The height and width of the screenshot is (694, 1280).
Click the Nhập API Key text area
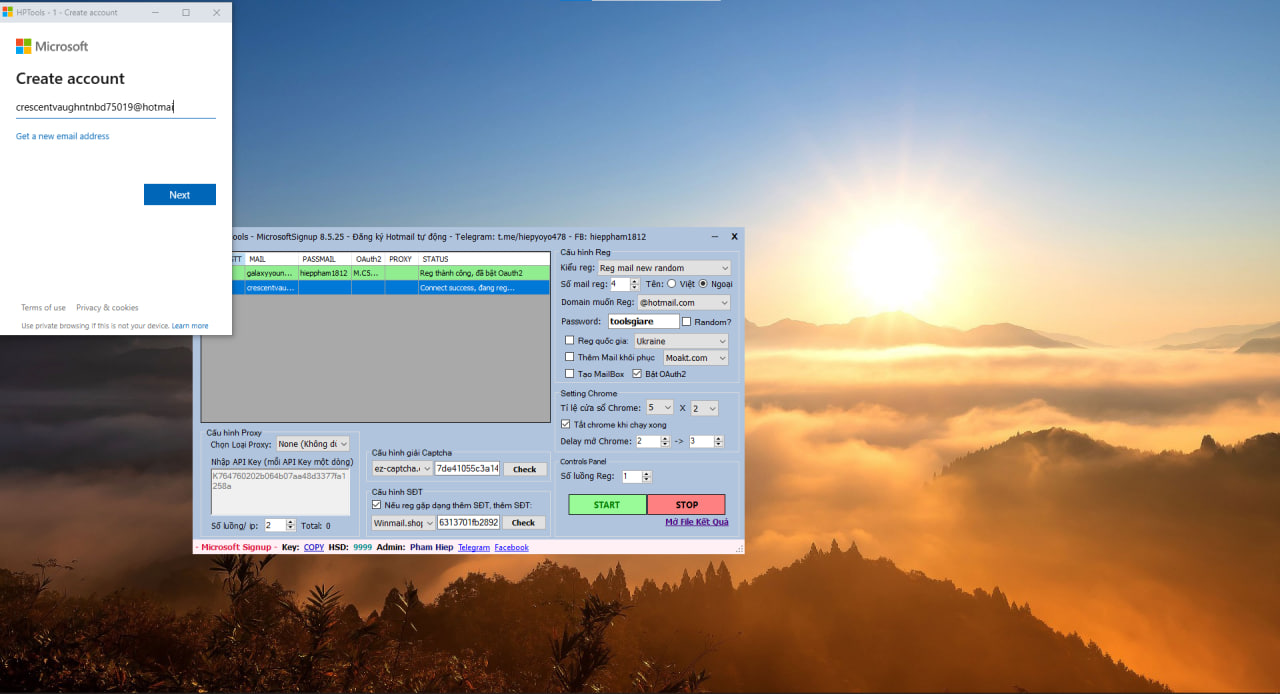tap(280, 492)
